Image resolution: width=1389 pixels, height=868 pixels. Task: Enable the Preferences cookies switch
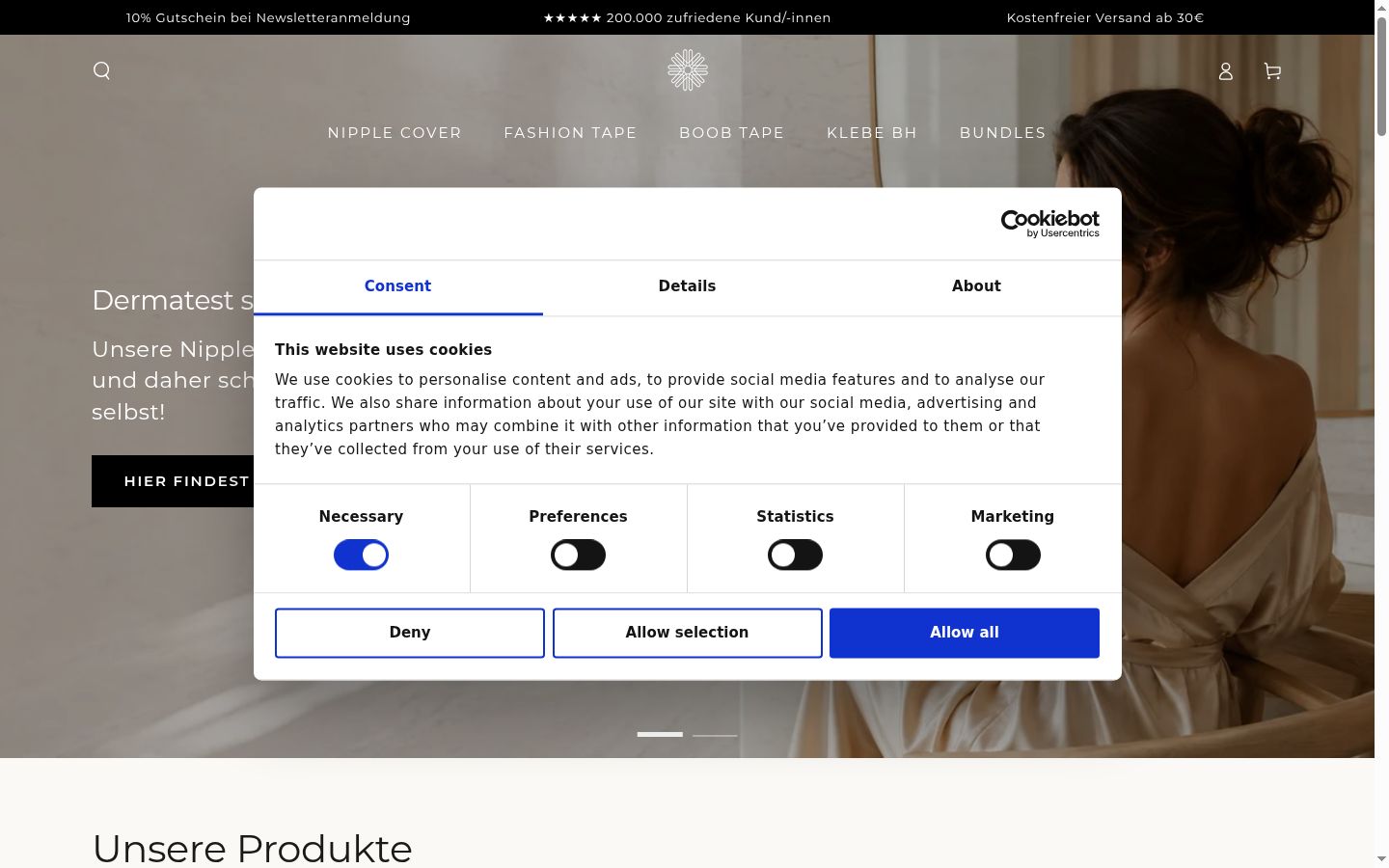578,555
